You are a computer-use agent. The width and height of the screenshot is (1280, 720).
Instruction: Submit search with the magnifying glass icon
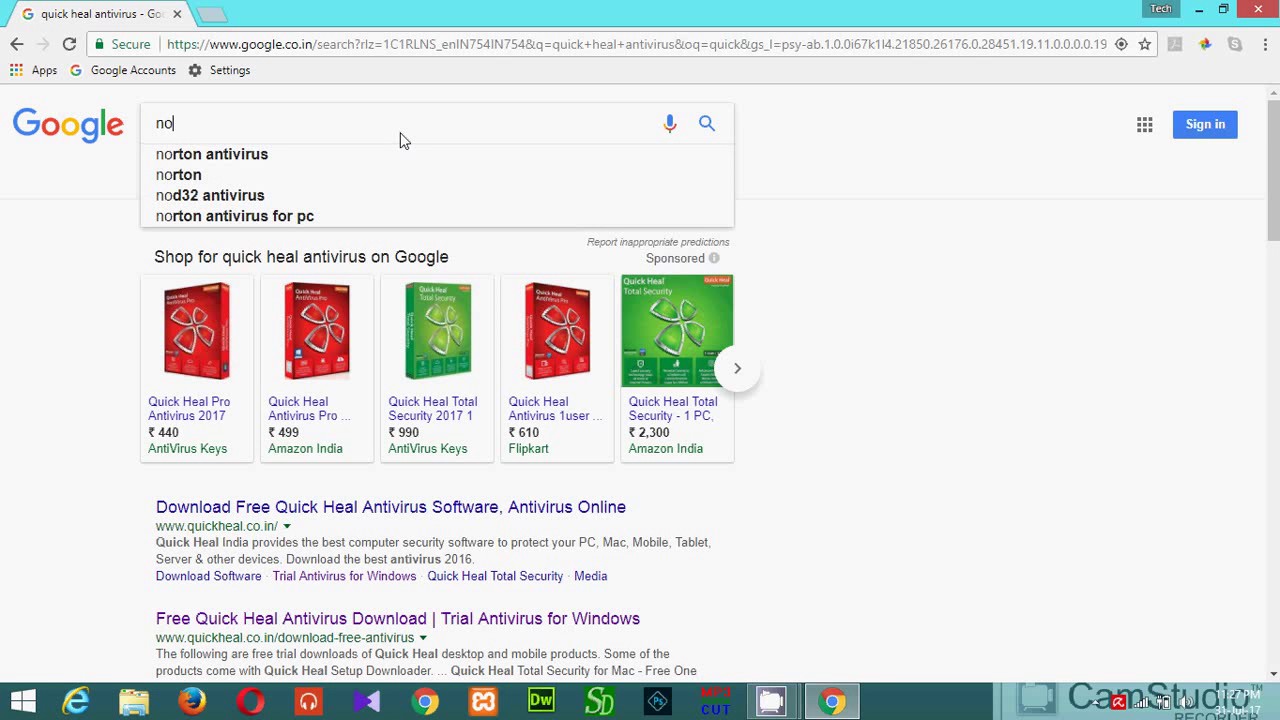(x=707, y=123)
